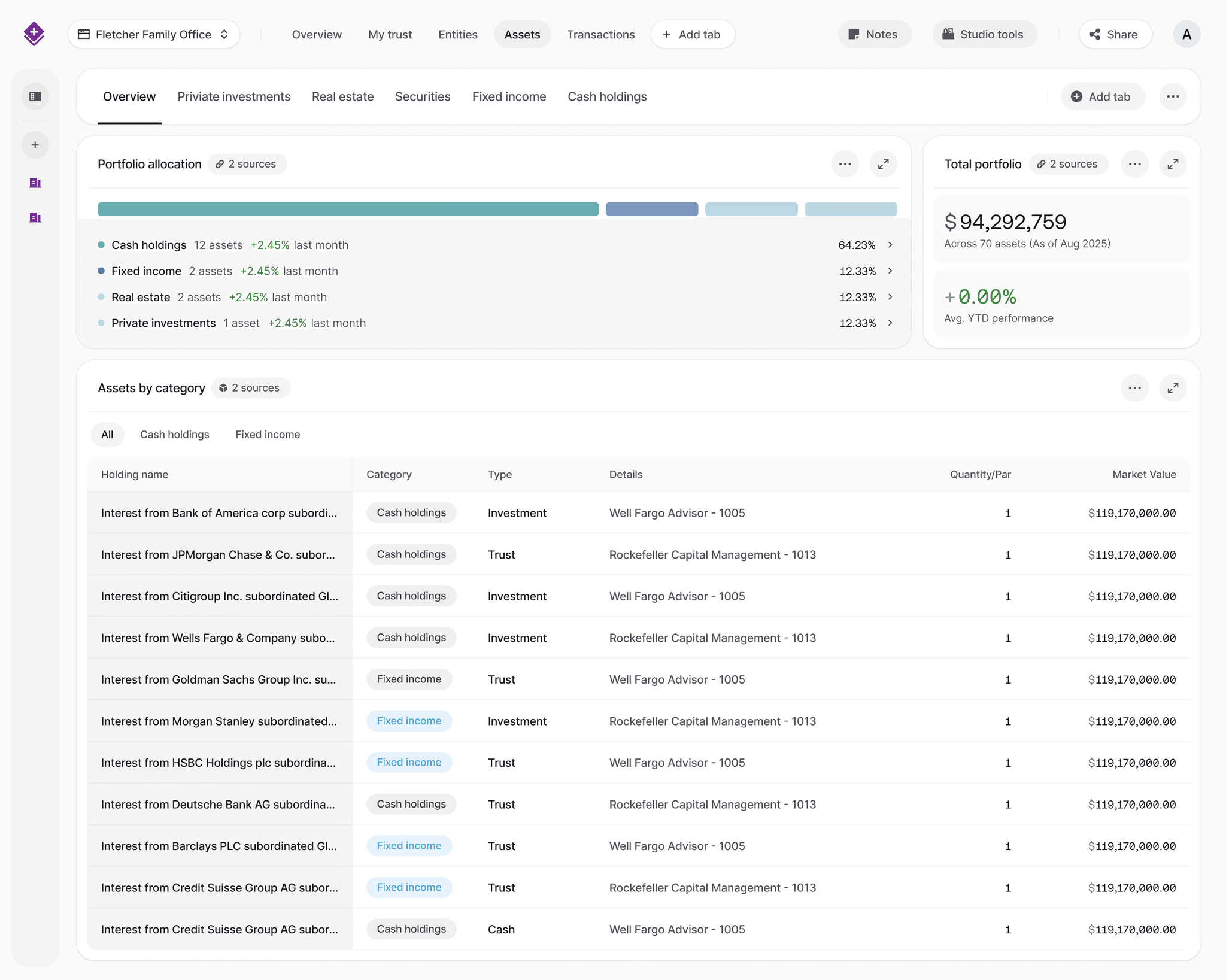
Task: Open the Fletcher Family Office workspace switcher
Action: coord(153,34)
